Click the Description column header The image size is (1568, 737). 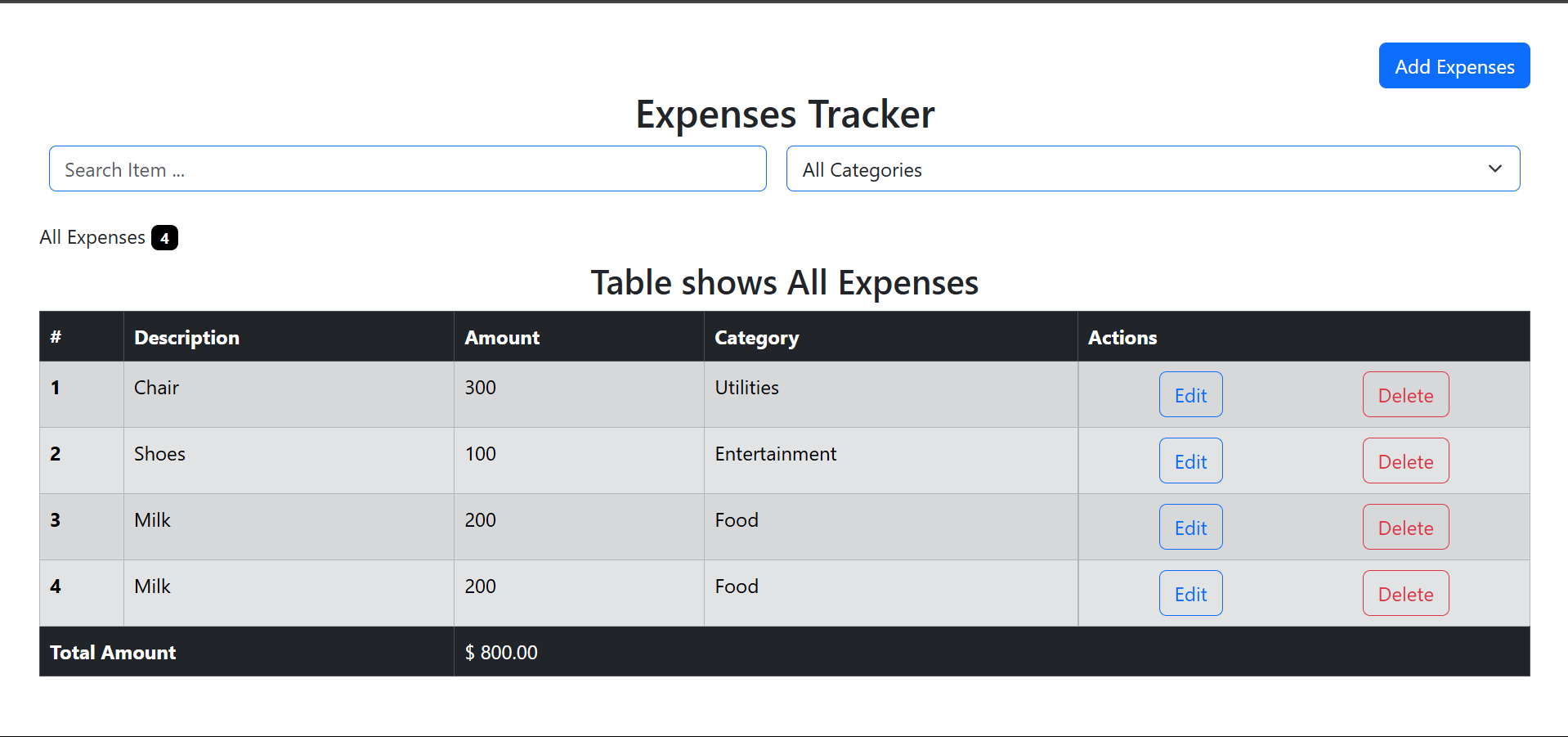pos(186,338)
